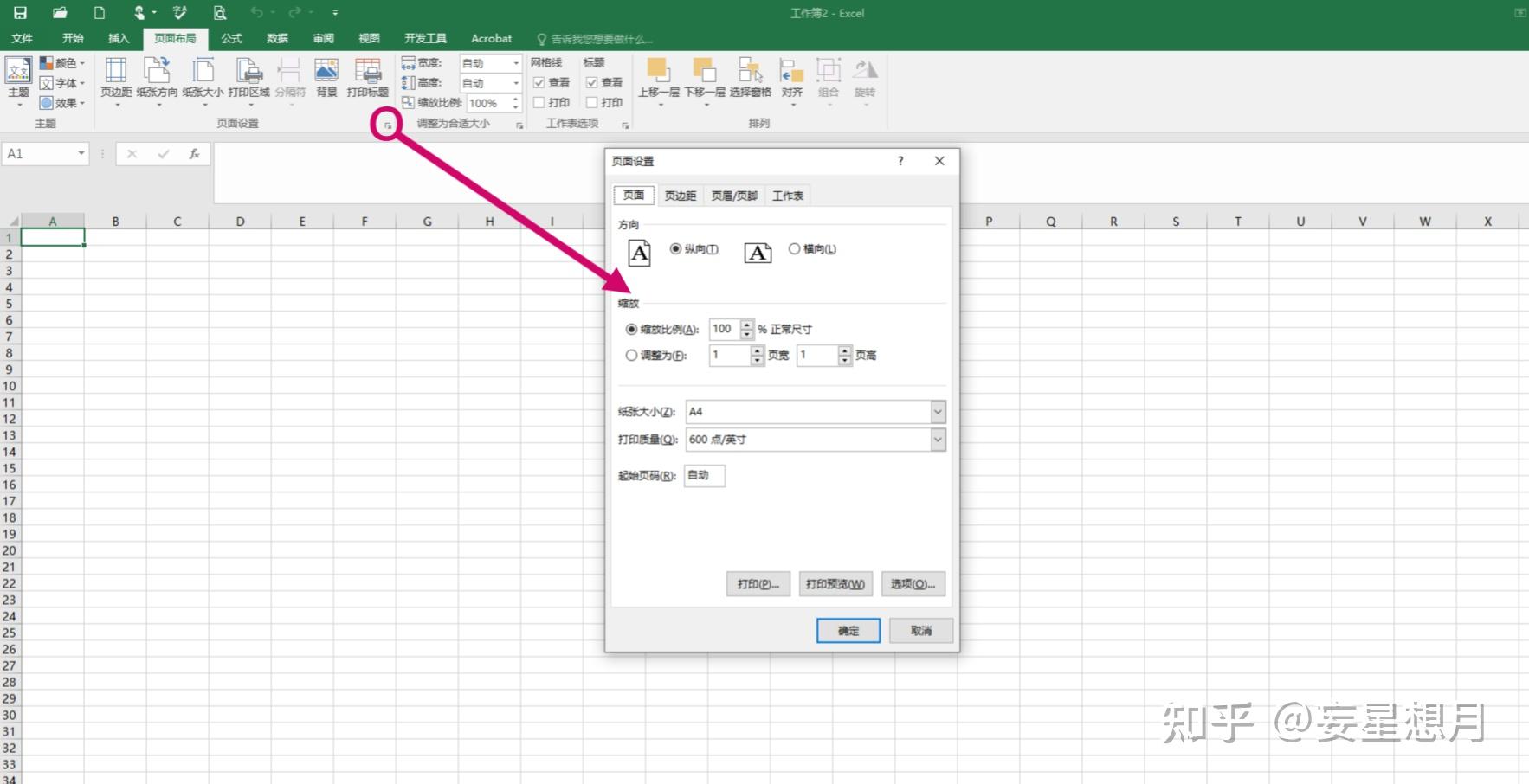Switch to the 页眉/页脚 tab in dialog

tap(734, 196)
